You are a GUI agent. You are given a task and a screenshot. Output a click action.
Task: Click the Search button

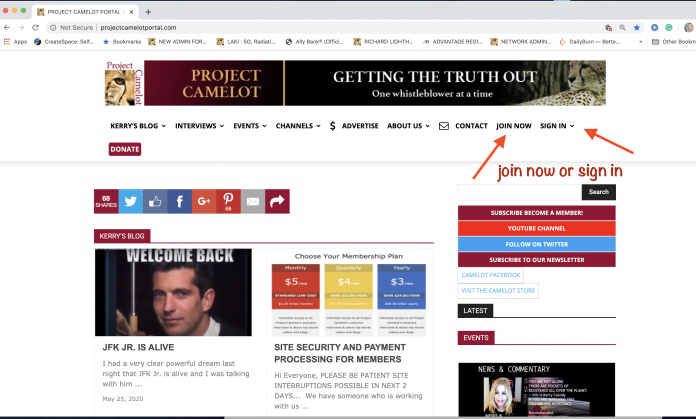(599, 192)
